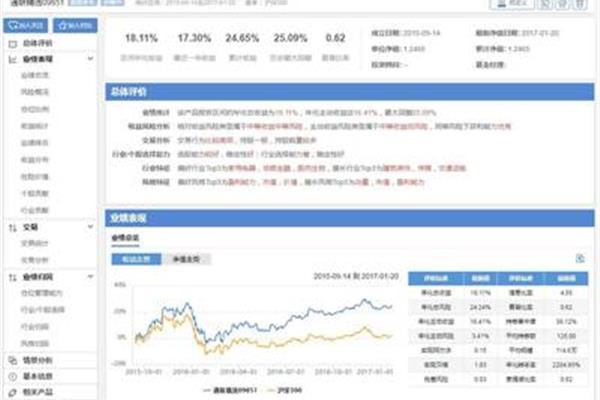Click the chart icon beside 业绩表现
The width and height of the screenshot is (600, 400).
coord(13,60)
